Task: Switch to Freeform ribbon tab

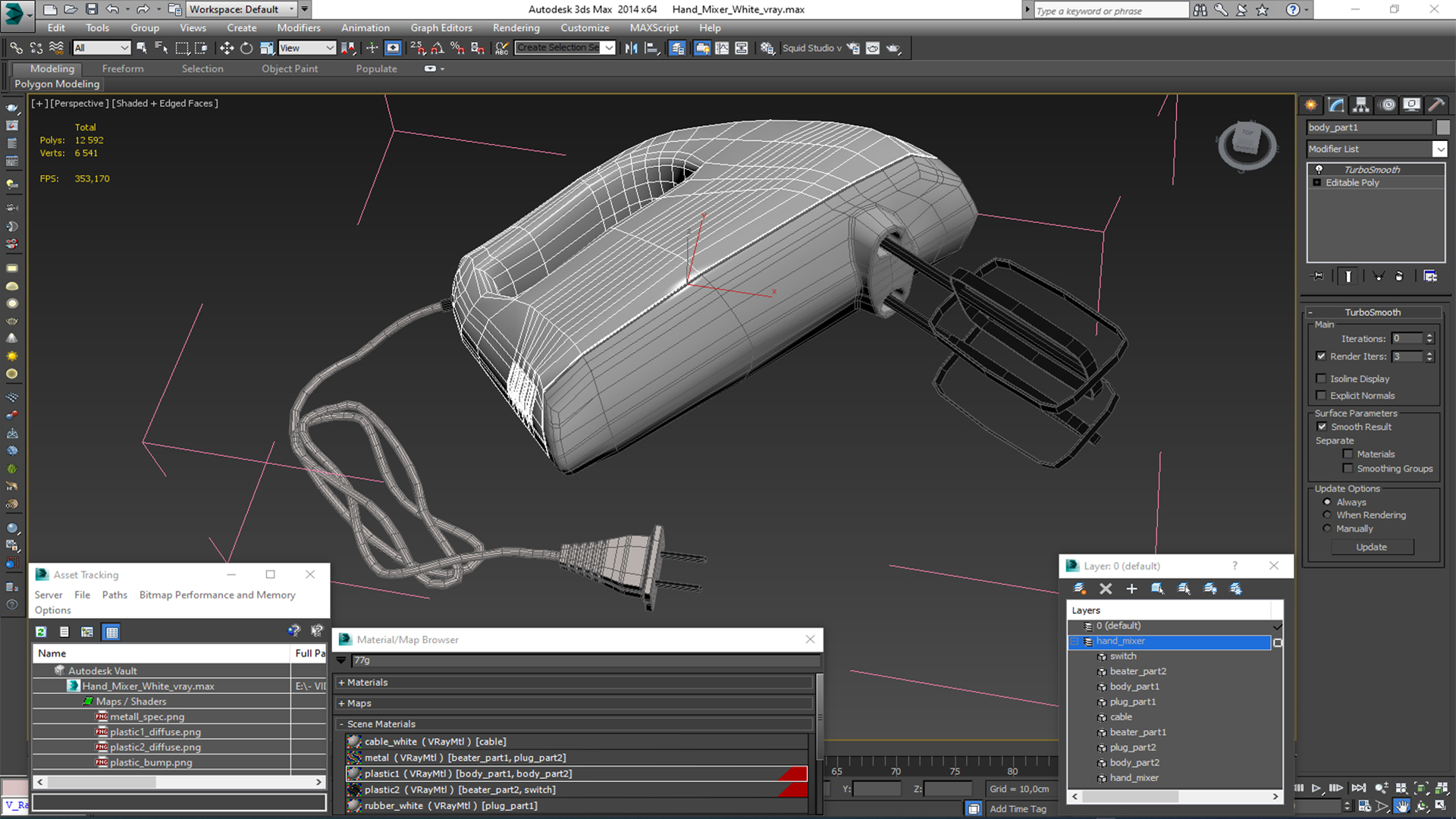Action: (x=123, y=69)
